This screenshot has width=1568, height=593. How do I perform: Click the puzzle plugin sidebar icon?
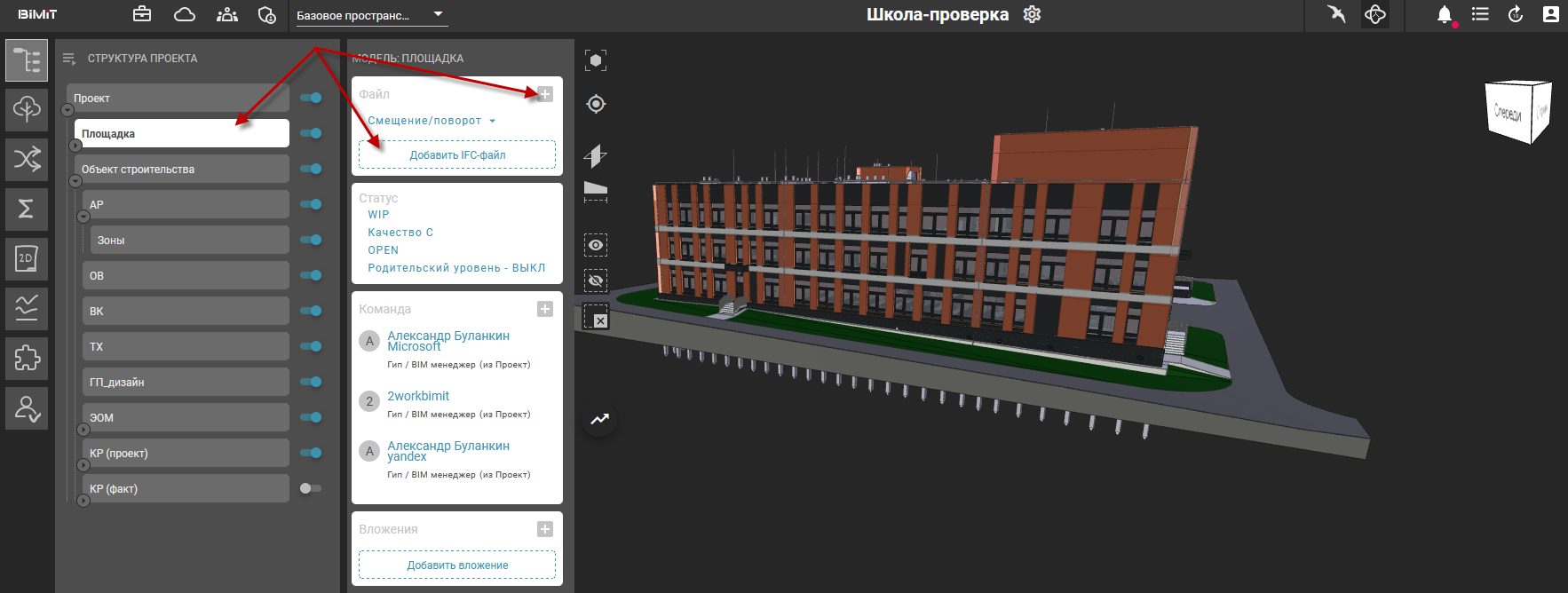27,358
